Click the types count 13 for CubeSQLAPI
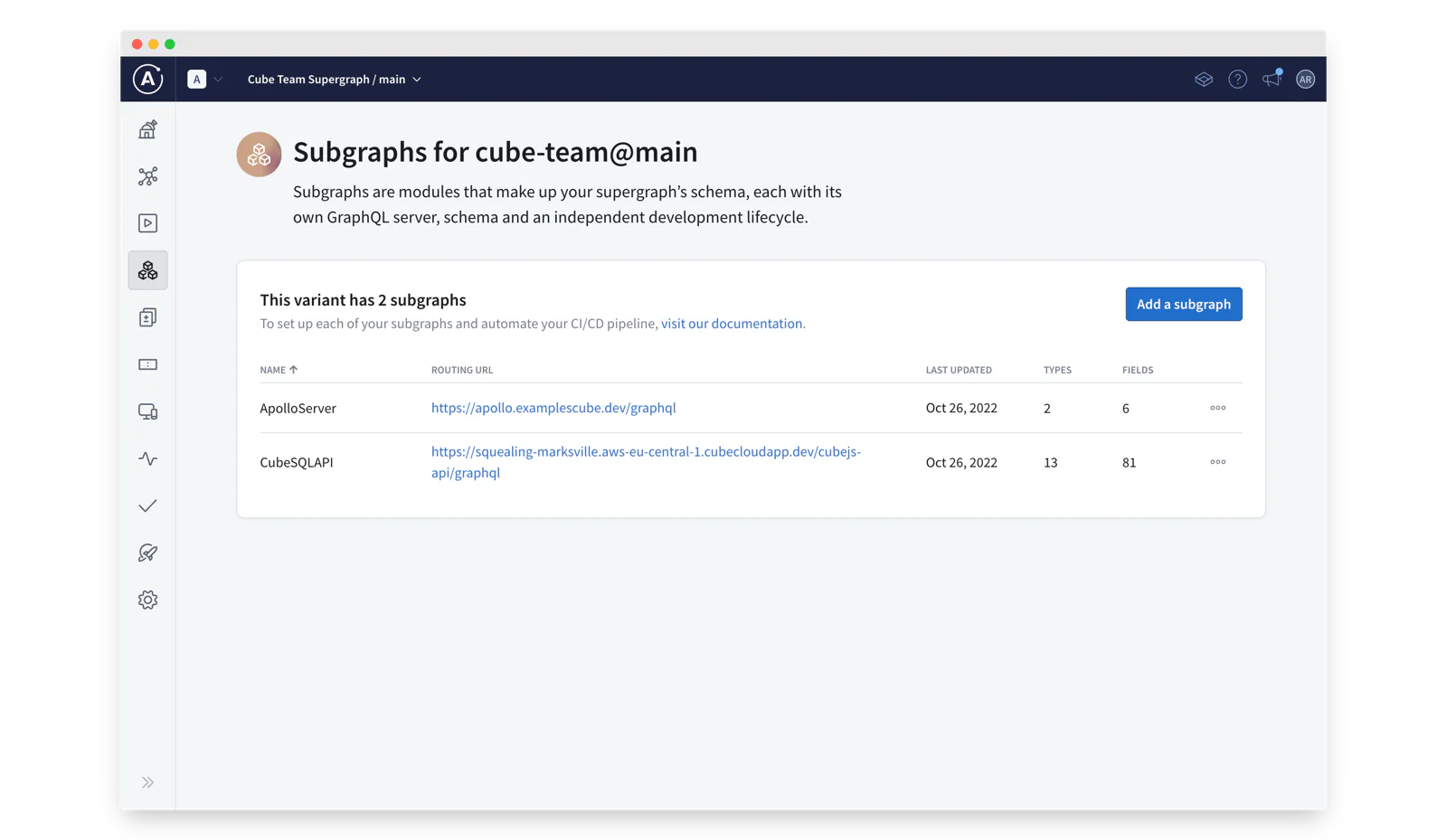This screenshot has height=840, width=1447. pyautogui.click(x=1050, y=462)
